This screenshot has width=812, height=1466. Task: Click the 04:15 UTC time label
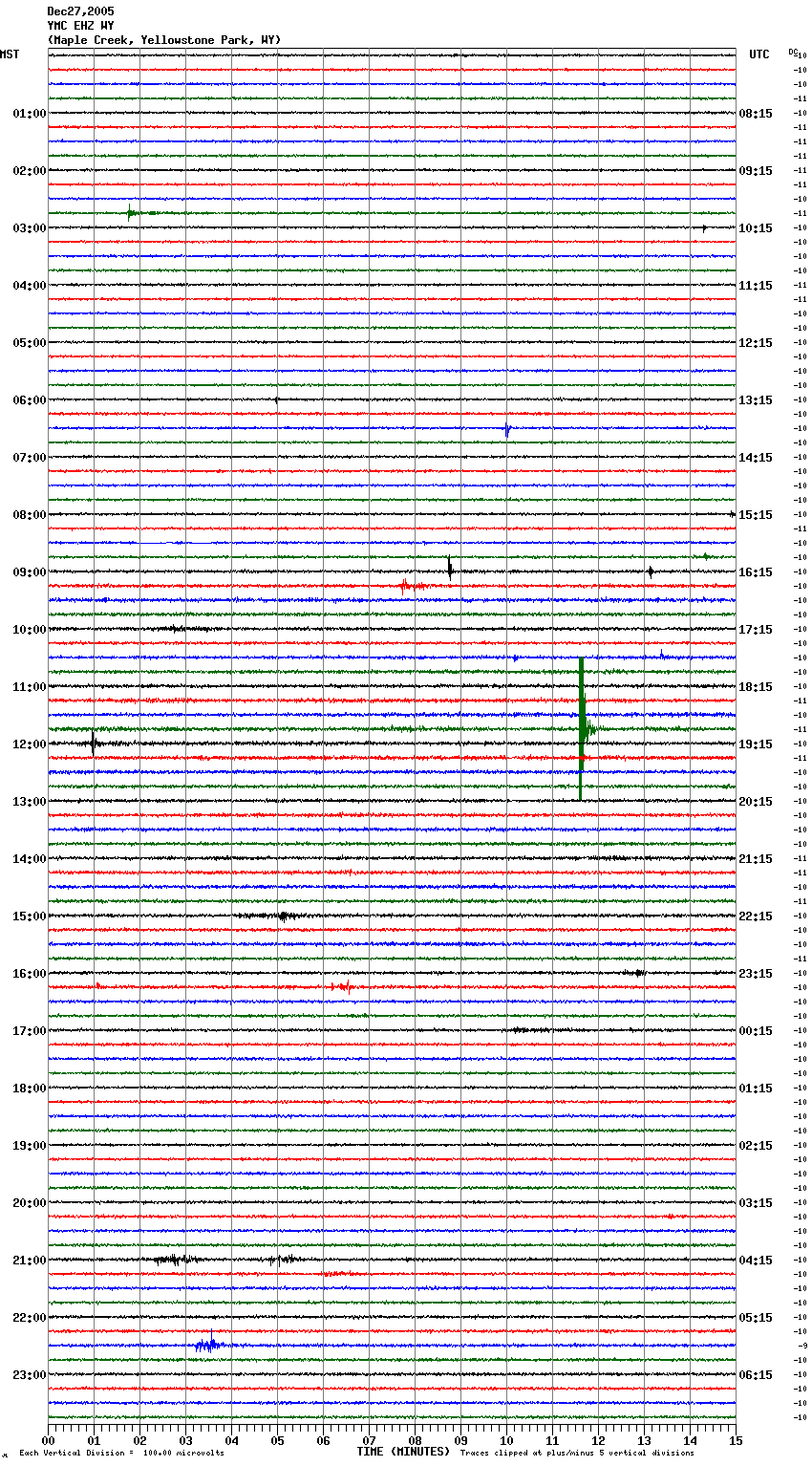(x=756, y=1261)
